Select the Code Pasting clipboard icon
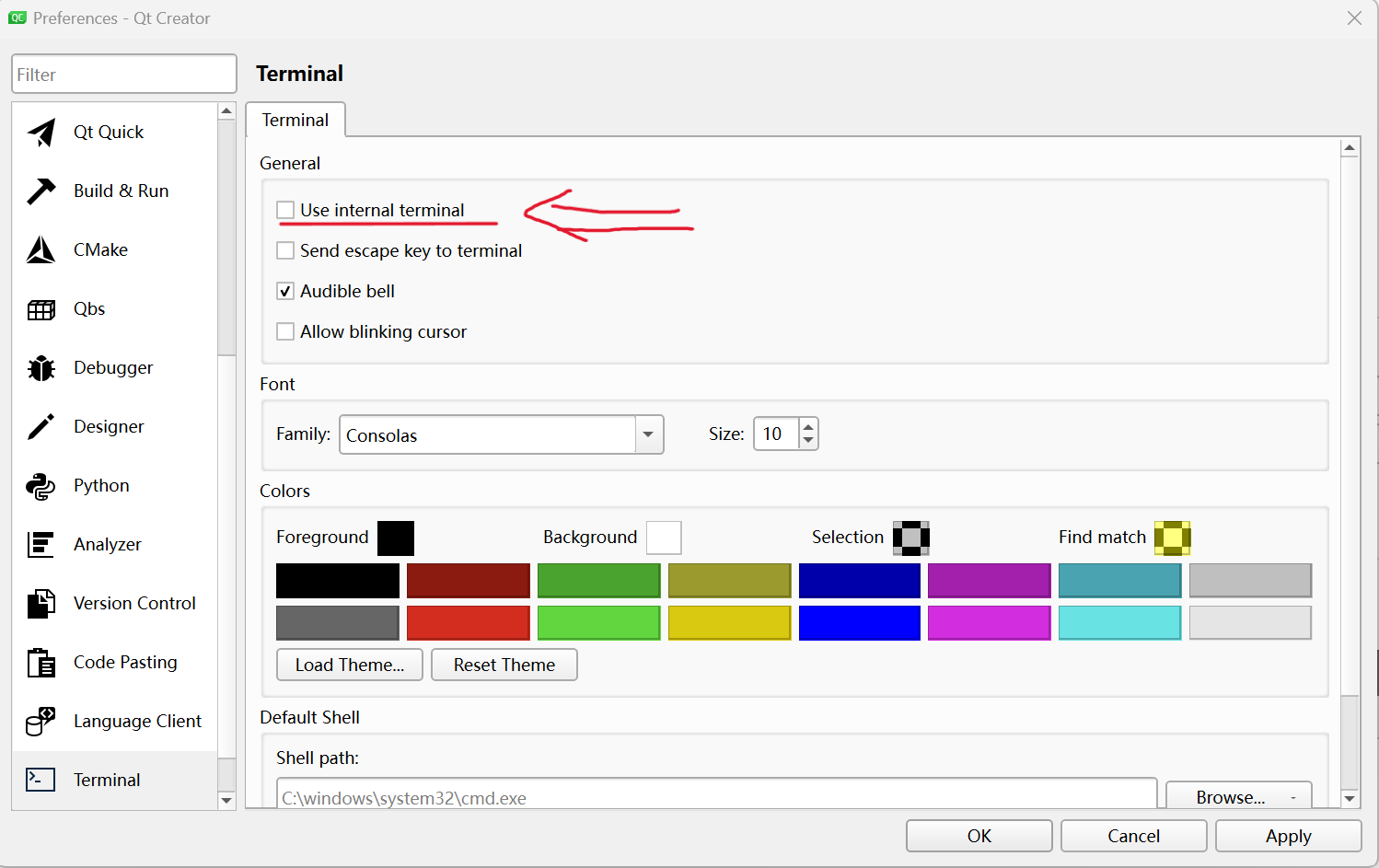This screenshot has height=868, width=1379. tap(41, 663)
